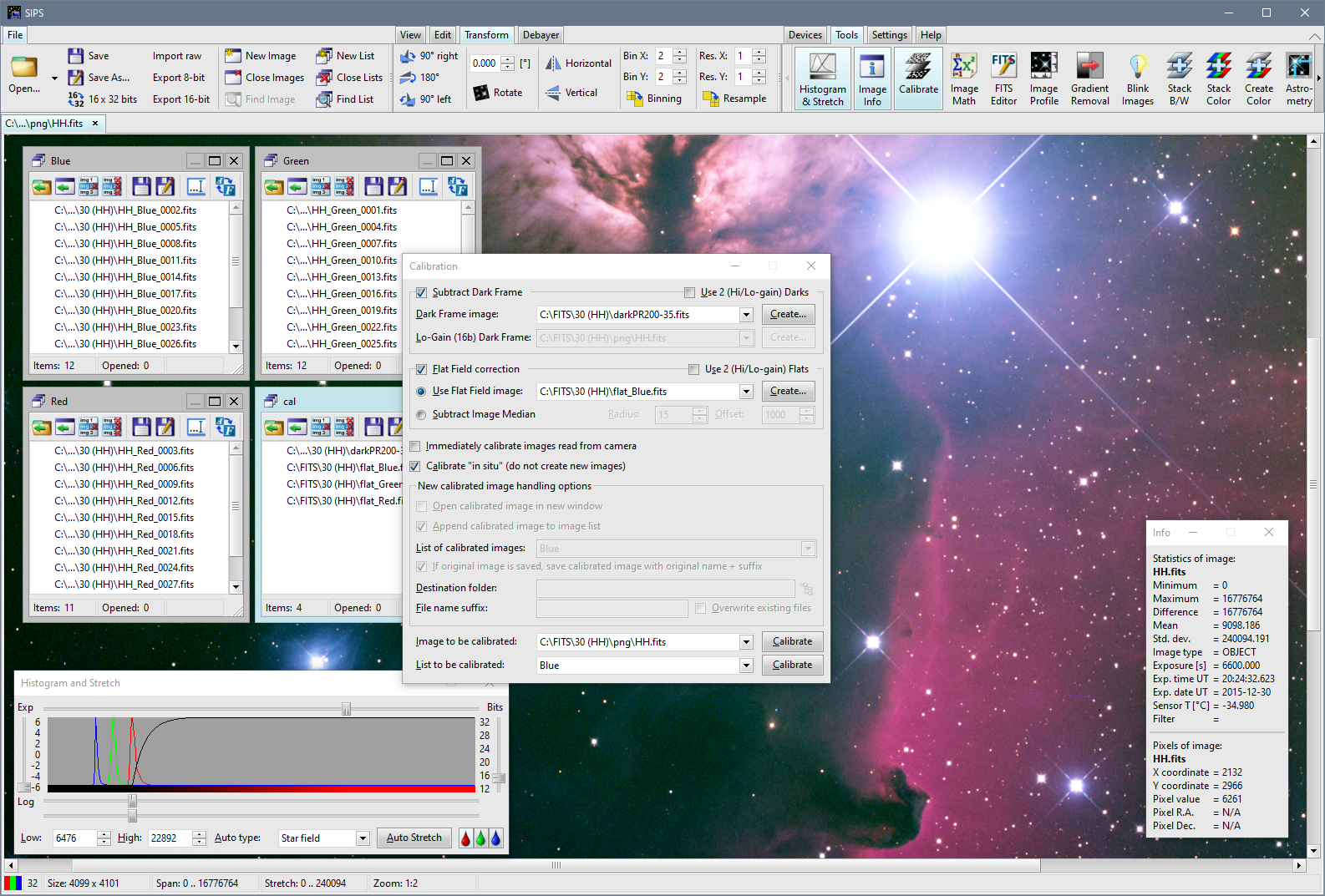
Task: Expand the Dark Frame image dropdown
Action: point(746,315)
